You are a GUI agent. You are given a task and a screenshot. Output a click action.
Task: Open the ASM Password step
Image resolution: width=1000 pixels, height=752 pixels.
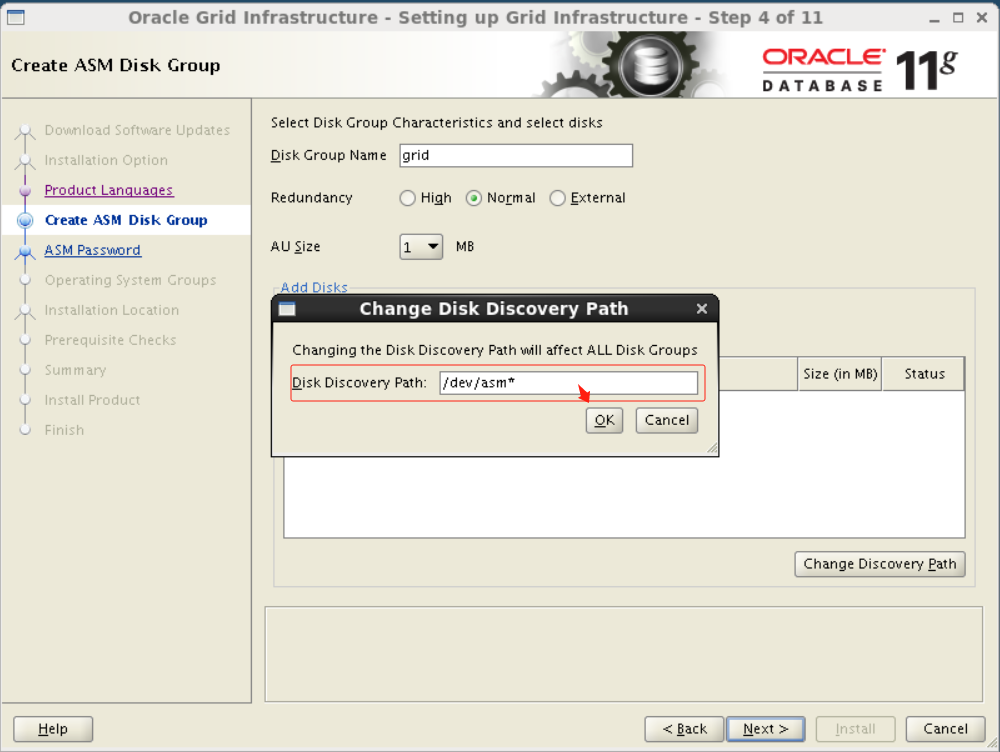[92, 250]
